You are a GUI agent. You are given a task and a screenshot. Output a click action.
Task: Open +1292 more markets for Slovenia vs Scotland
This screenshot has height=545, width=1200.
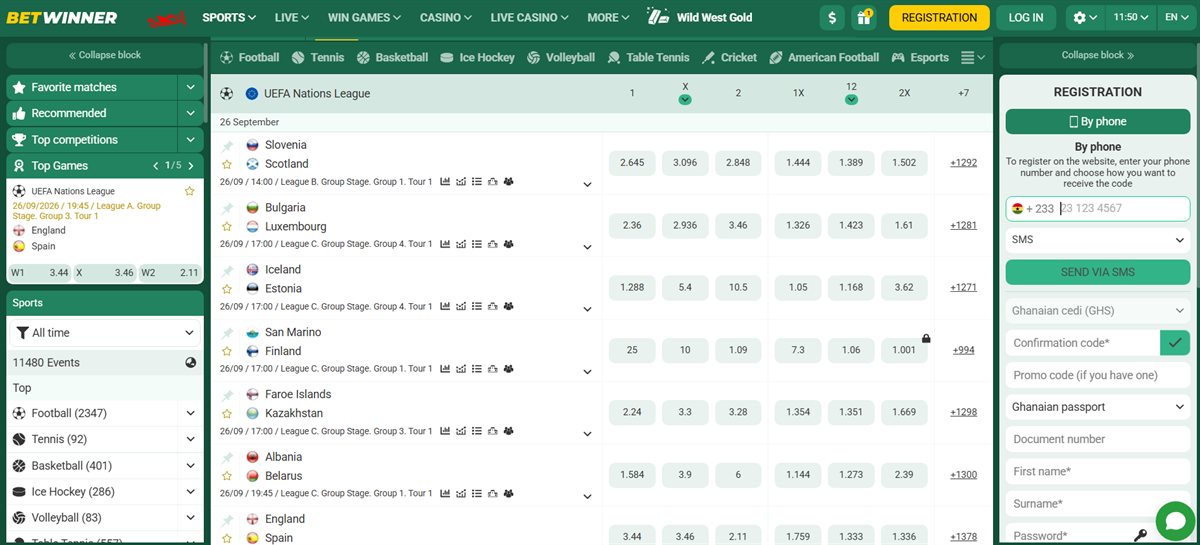click(x=964, y=162)
